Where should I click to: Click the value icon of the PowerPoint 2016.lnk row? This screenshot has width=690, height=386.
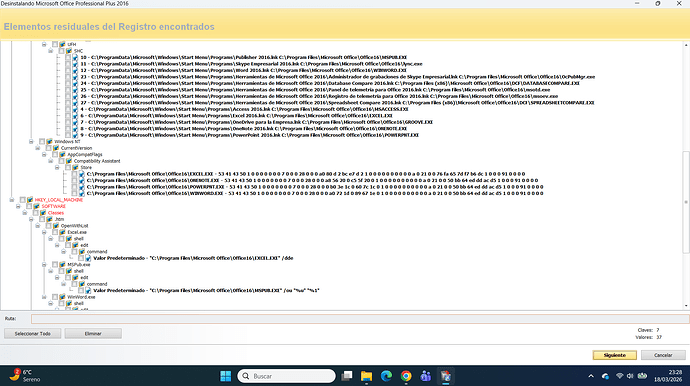(x=75, y=135)
